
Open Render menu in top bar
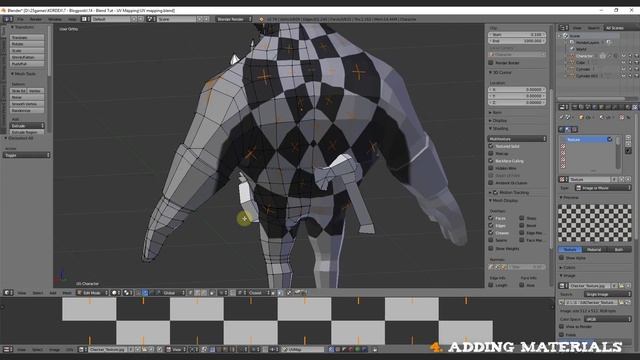(x=36, y=19)
